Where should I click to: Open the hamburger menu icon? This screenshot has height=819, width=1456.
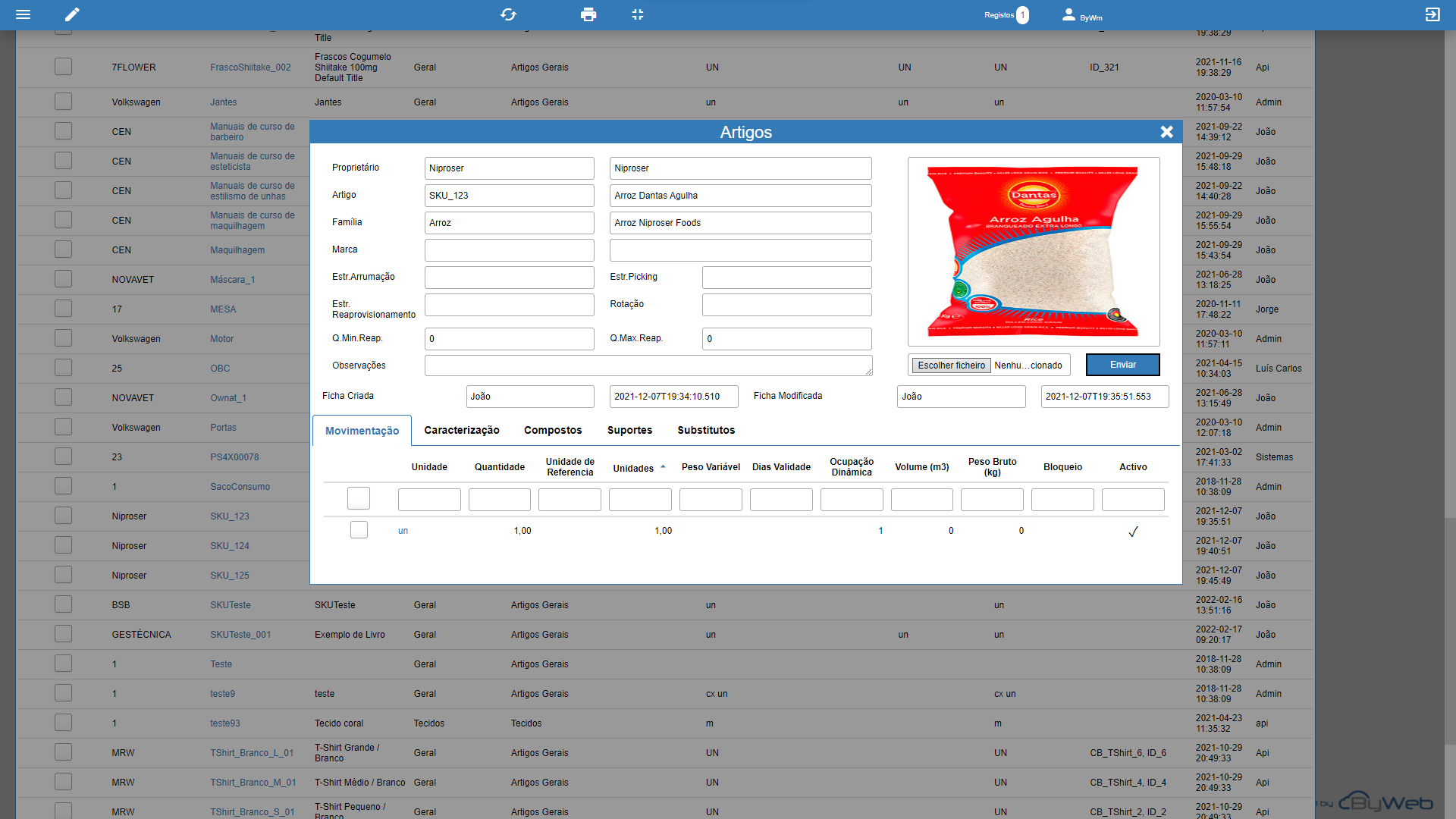click(x=24, y=14)
